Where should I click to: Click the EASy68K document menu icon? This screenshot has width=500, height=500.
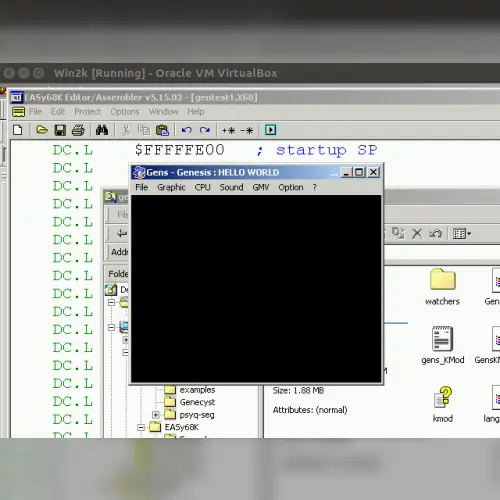point(18,112)
